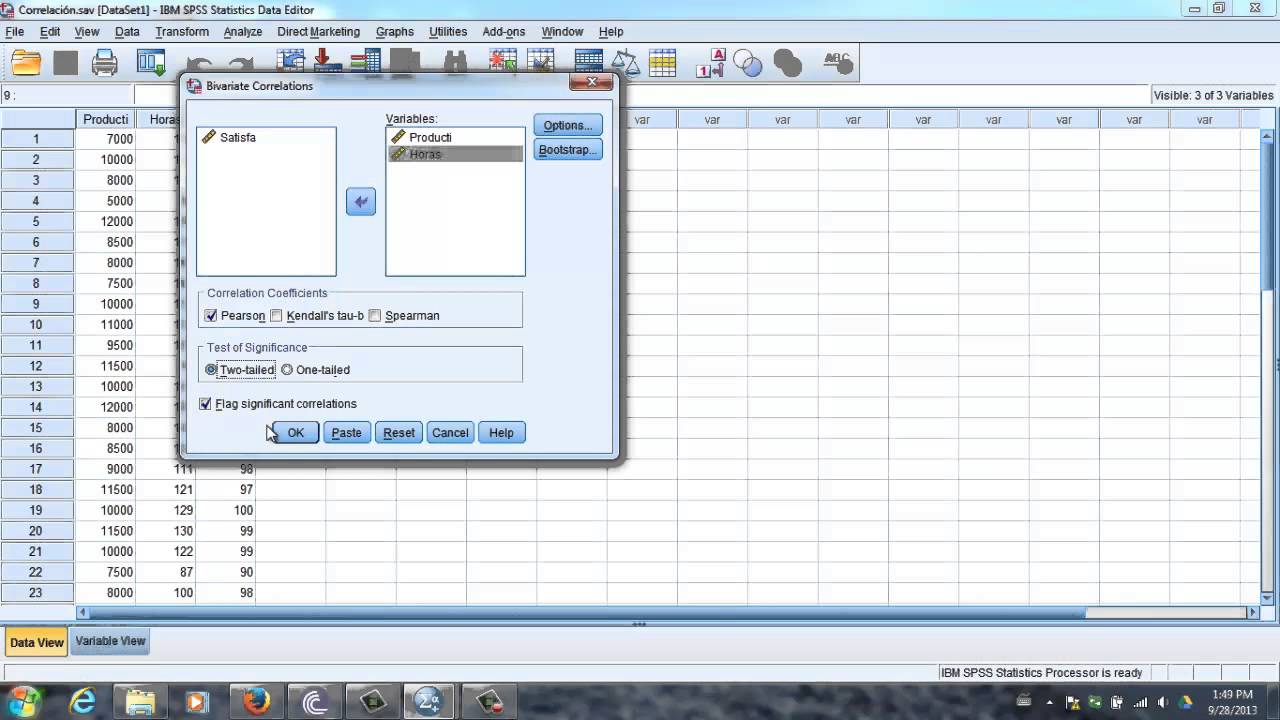Open the Analyze menu
The image size is (1280, 720).
pos(242,32)
